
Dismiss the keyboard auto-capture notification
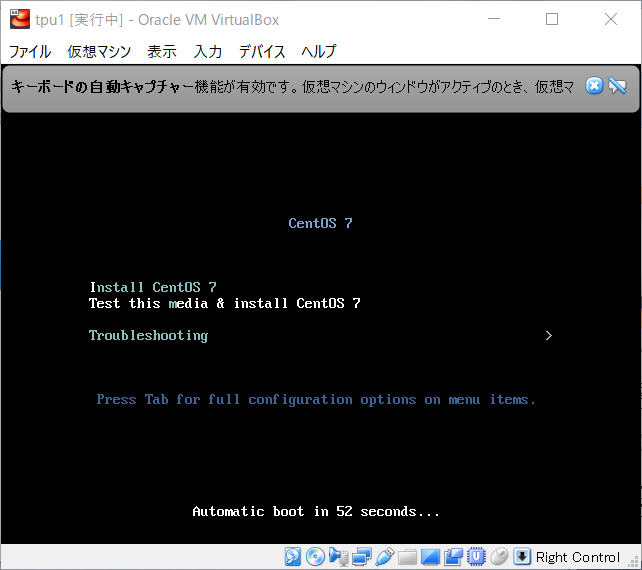coord(594,86)
